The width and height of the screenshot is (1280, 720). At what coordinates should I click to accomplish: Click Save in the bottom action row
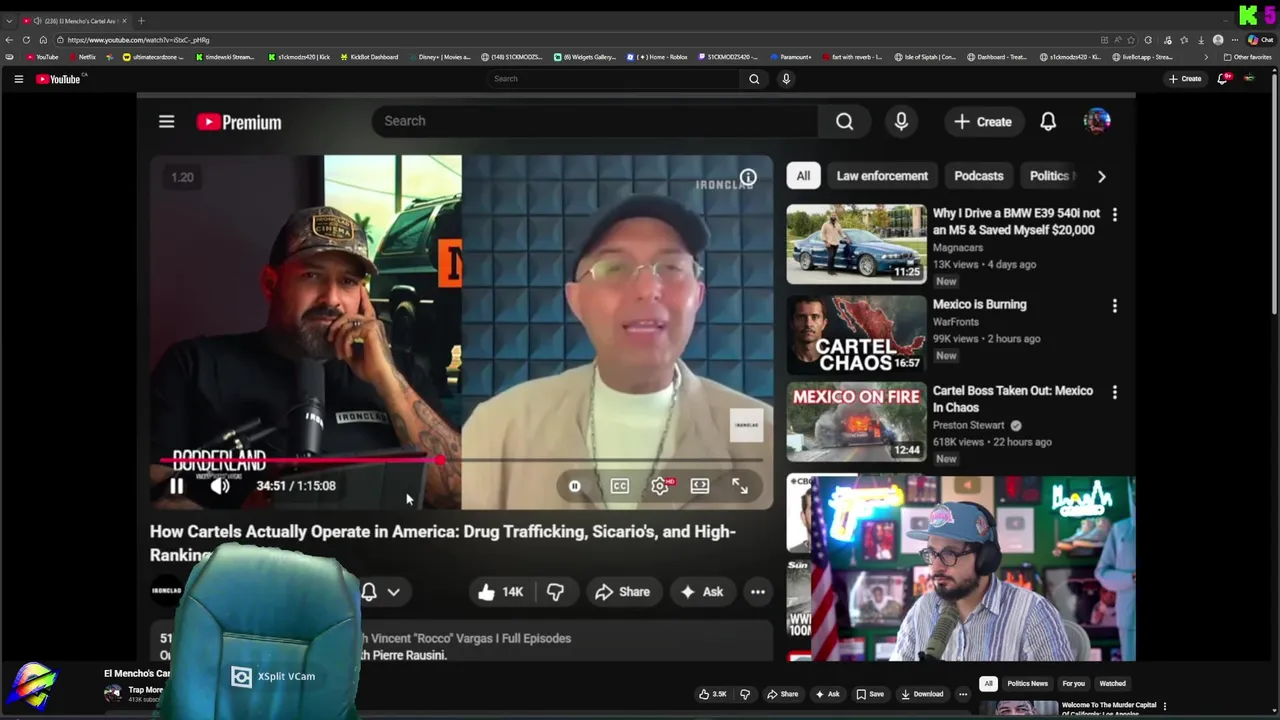tap(869, 694)
